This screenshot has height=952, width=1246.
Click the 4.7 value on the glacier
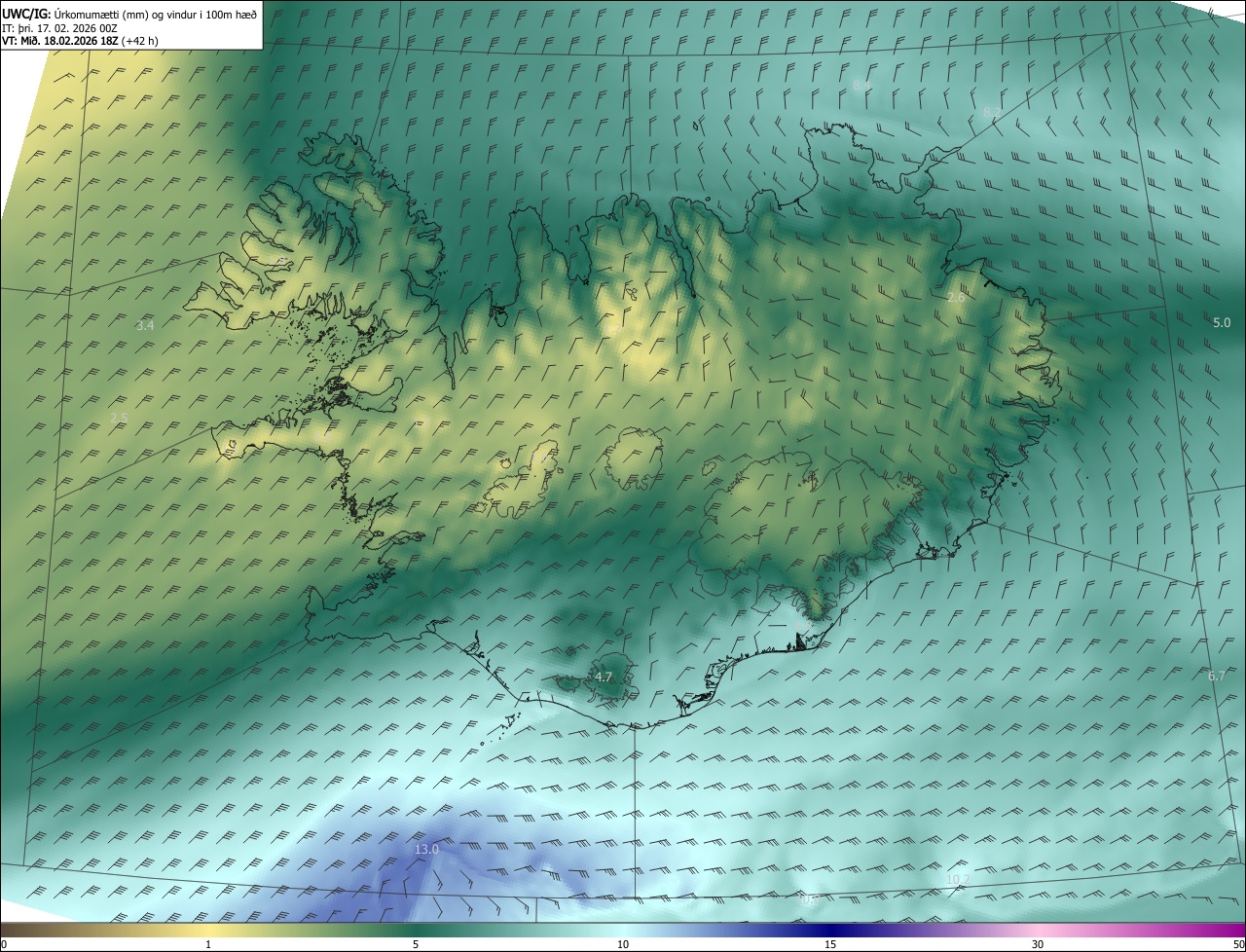(604, 677)
